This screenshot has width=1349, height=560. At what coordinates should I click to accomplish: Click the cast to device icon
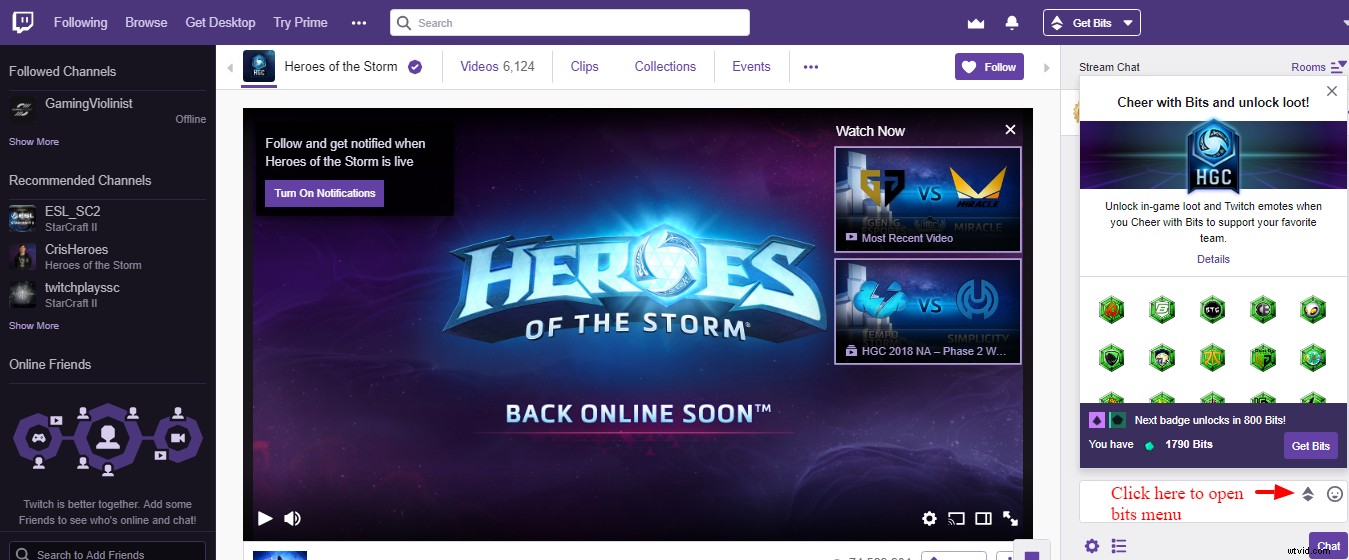(957, 518)
